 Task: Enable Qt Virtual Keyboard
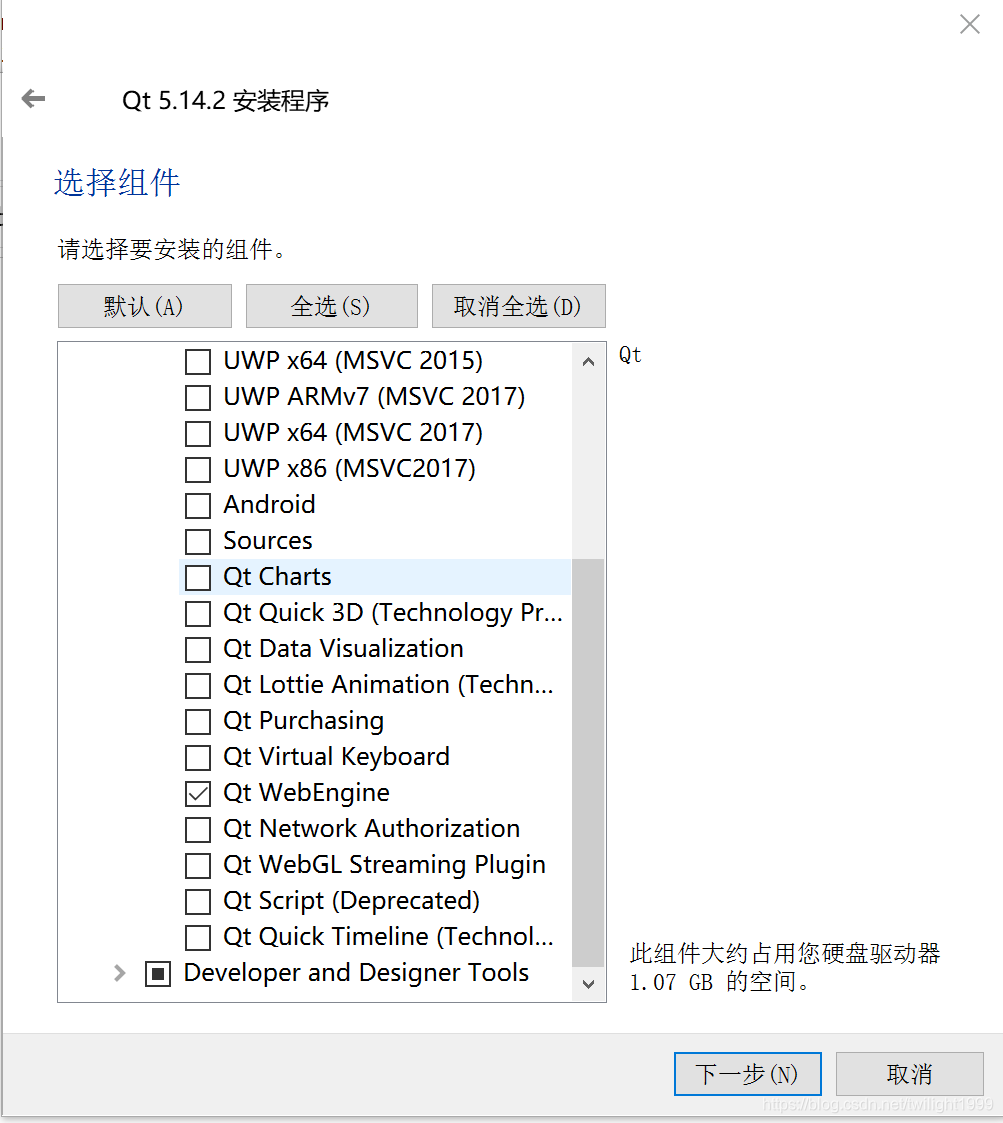(x=197, y=757)
